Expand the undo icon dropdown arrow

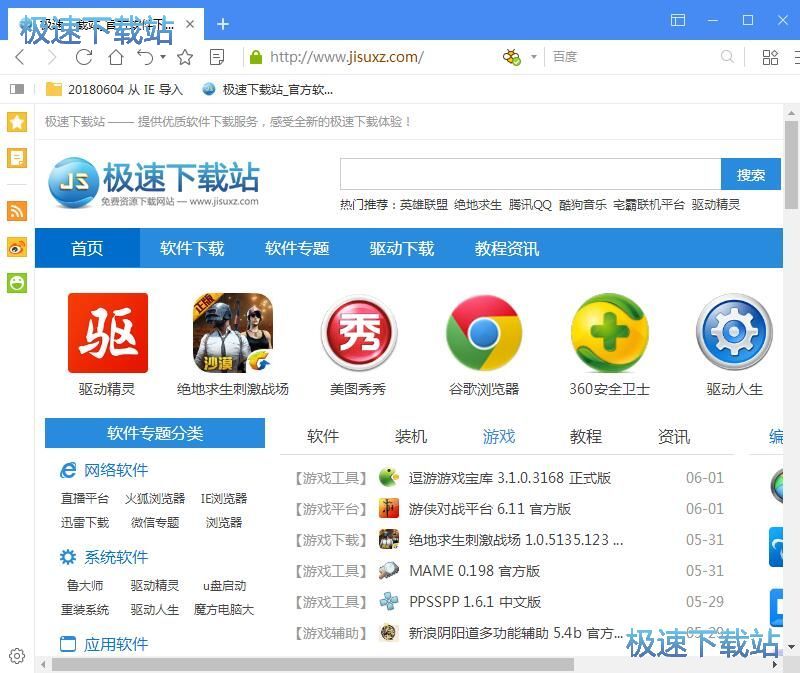[163, 57]
